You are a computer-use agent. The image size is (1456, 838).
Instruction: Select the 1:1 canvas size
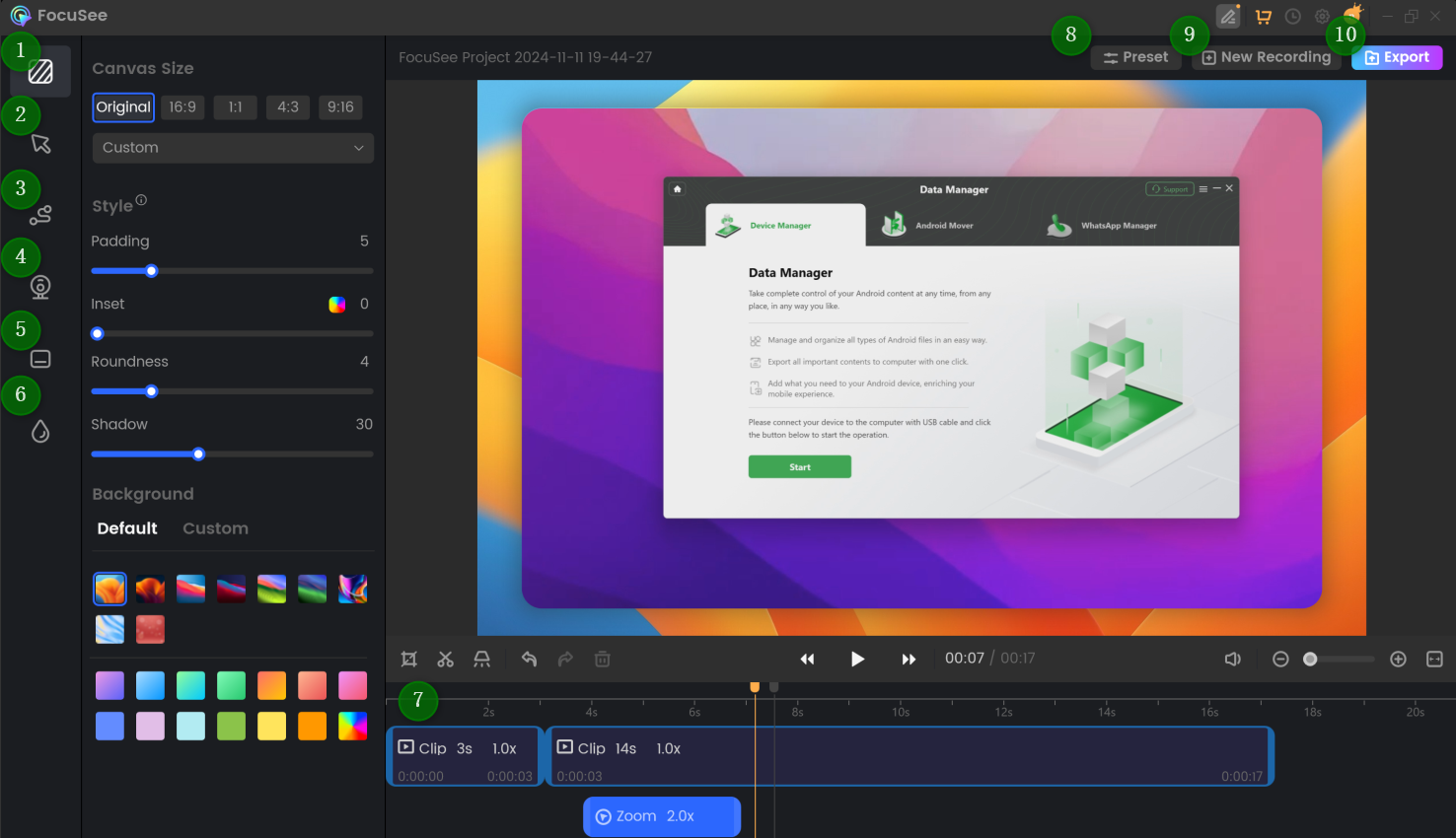coord(235,106)
